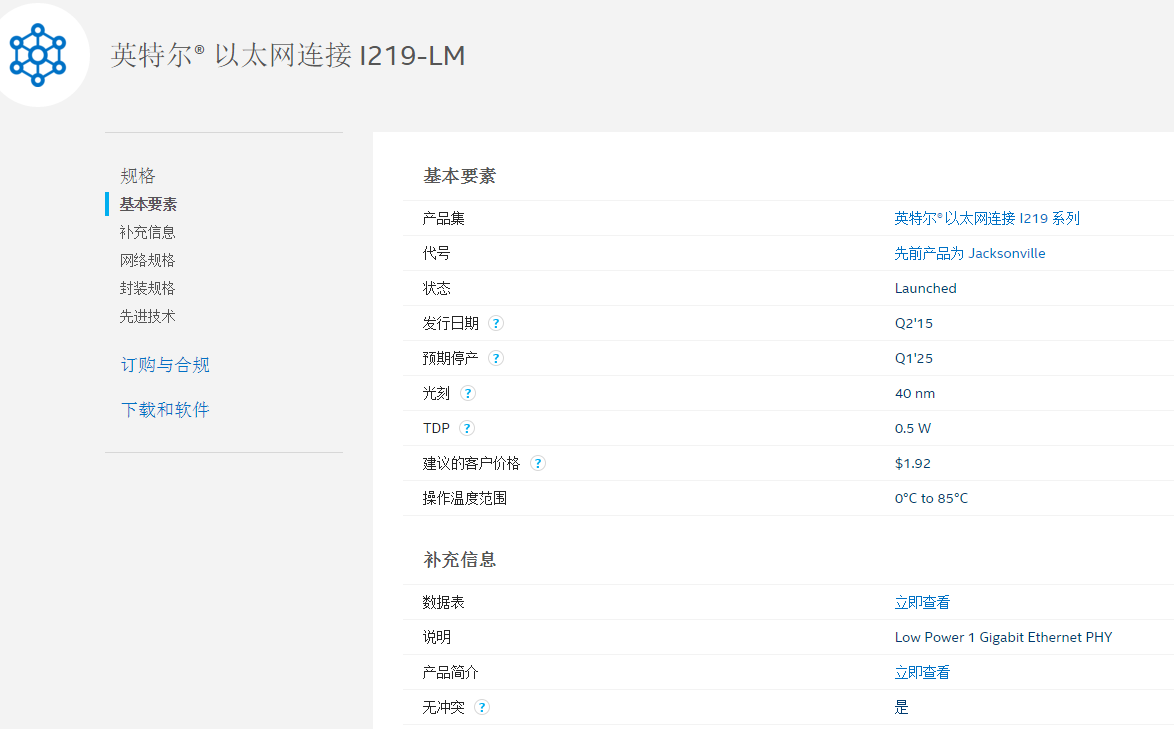This screenshot has width=1174, height=729.
Task: Select 基本要素 in the sidebar
Action: coord(148,204)
